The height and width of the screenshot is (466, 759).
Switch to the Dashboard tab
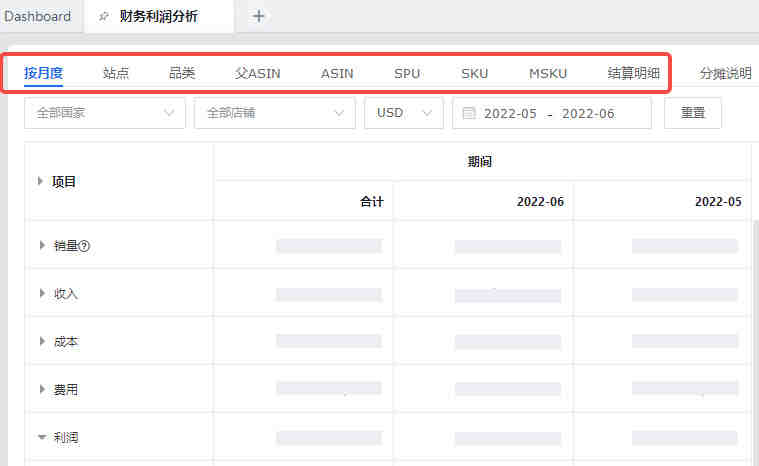37,16
